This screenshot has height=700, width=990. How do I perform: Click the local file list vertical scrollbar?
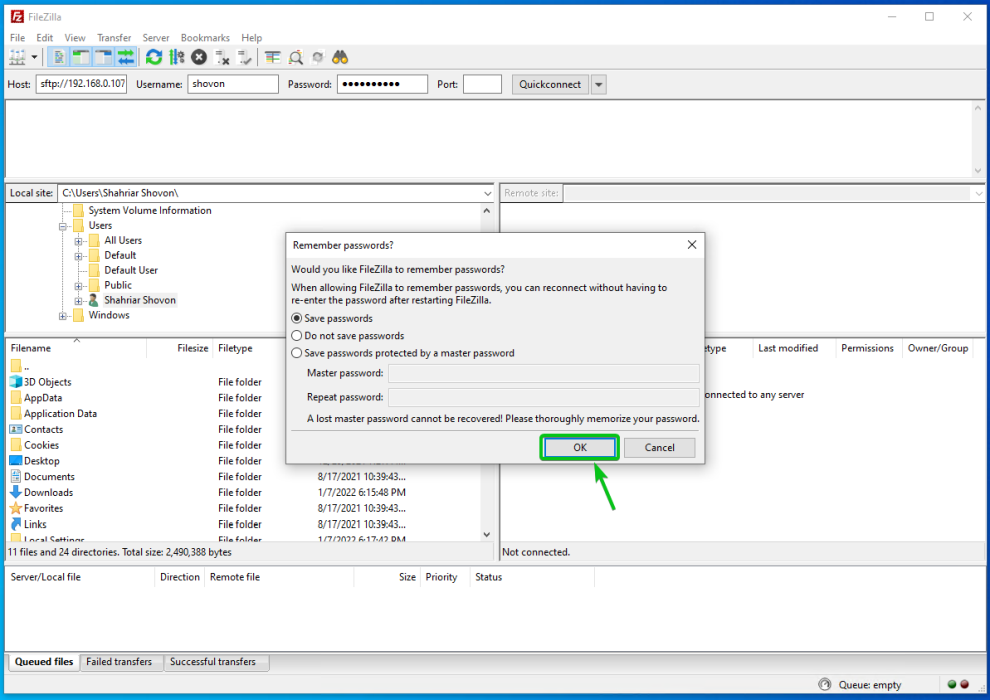coord(487,450)
